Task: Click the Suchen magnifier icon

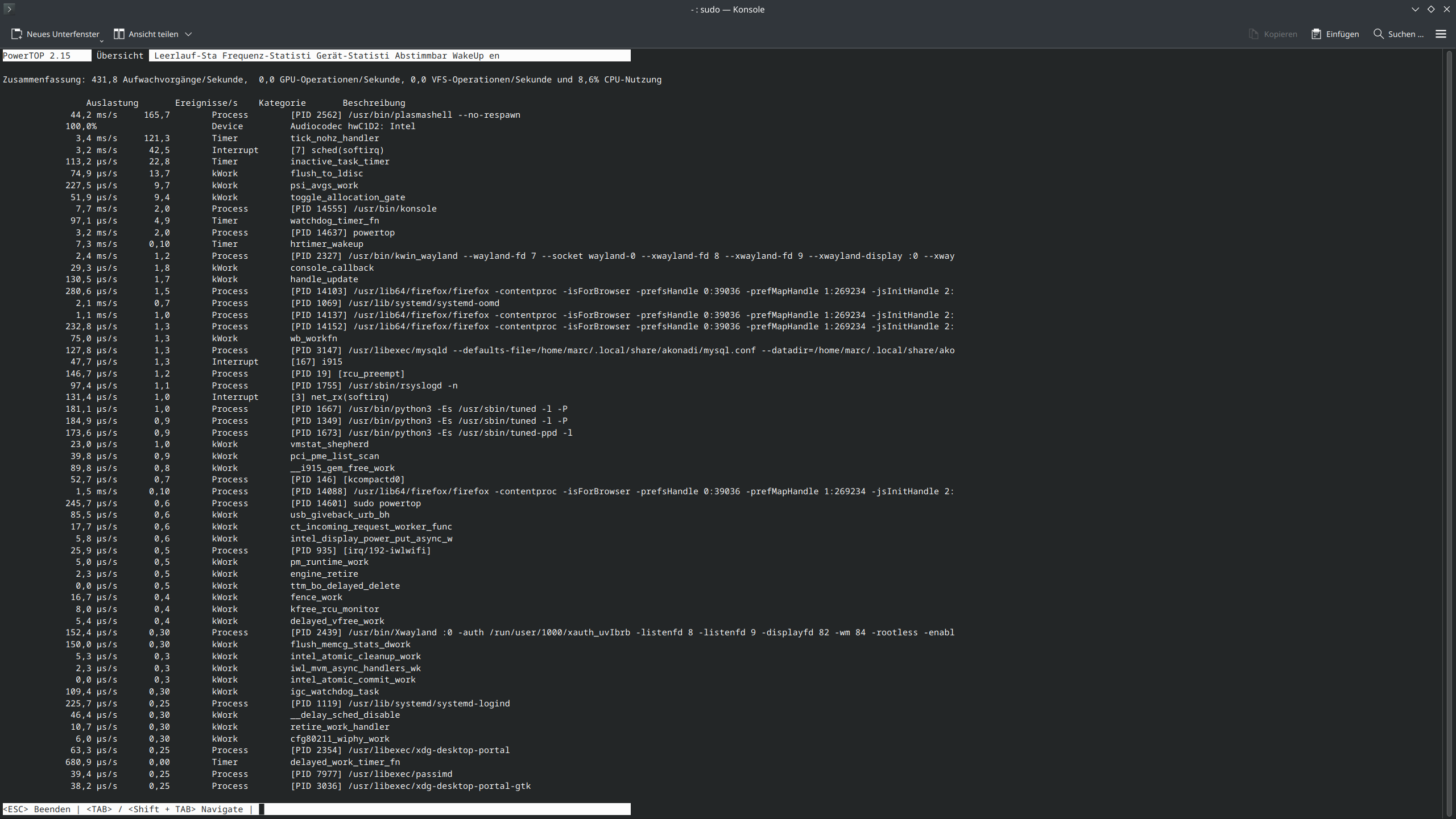Action: click(1379, 34)
